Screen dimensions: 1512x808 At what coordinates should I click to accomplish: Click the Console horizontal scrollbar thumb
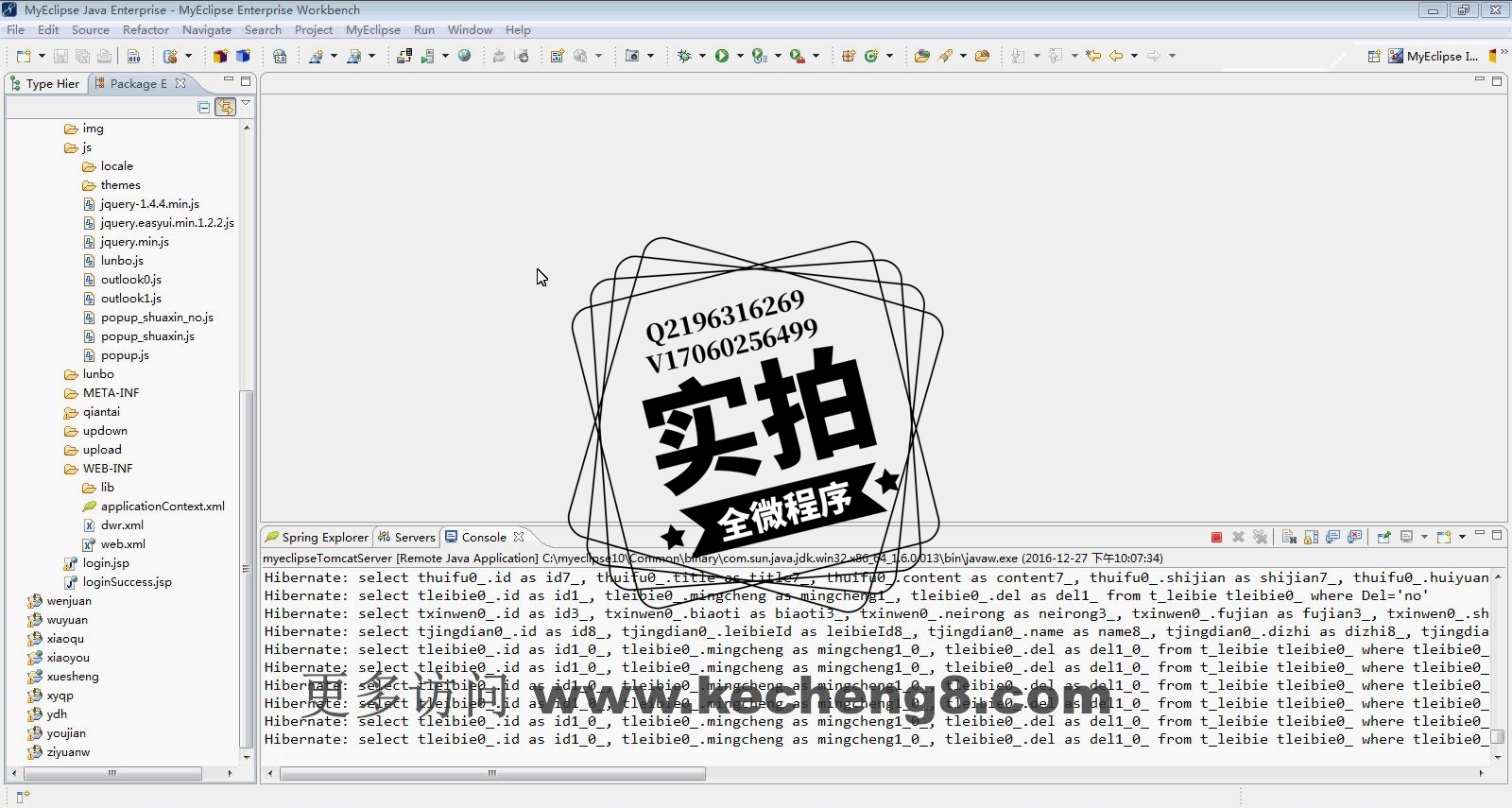coord(492,773)
